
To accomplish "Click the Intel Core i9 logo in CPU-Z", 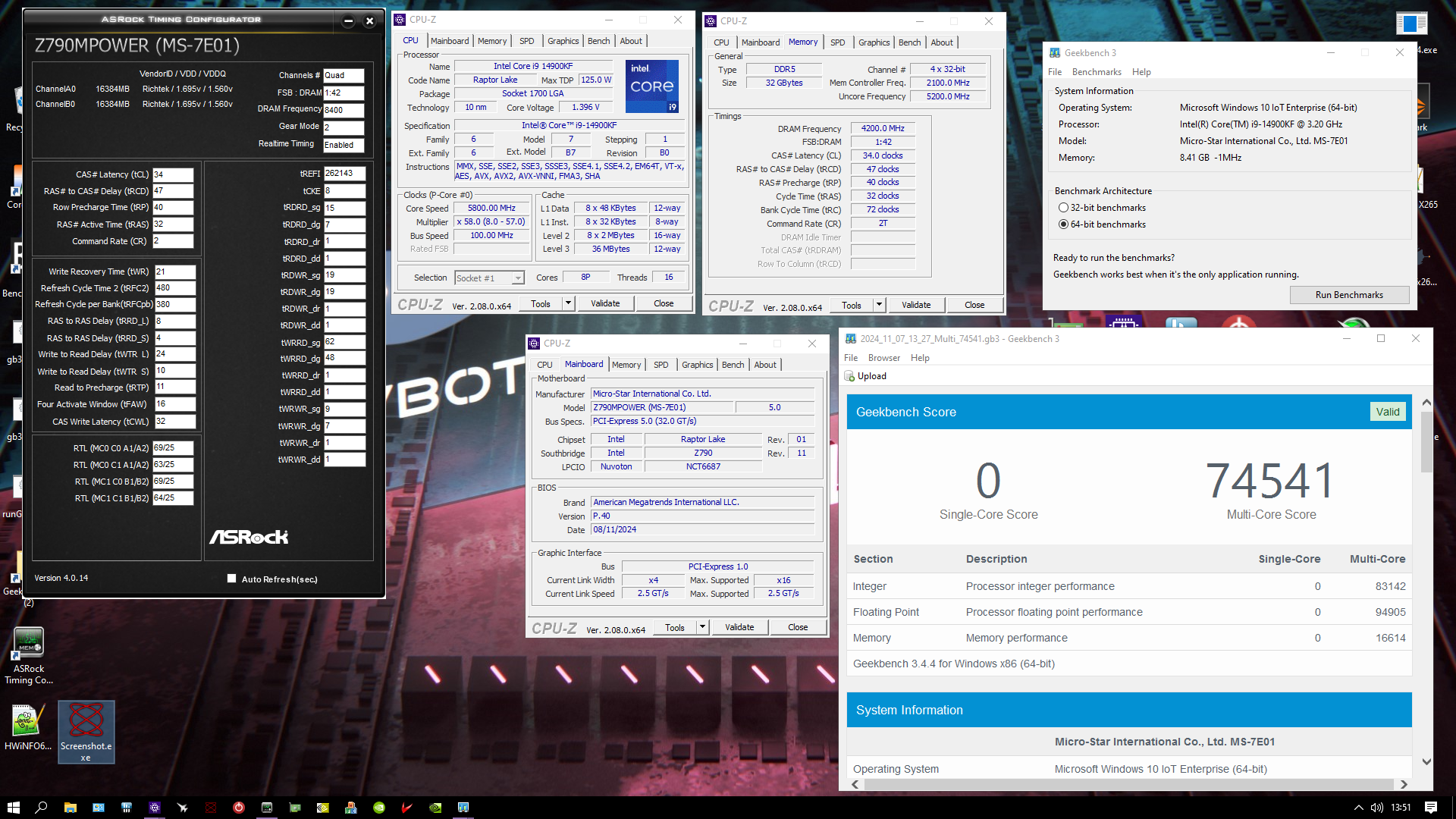I will [652, 86].
